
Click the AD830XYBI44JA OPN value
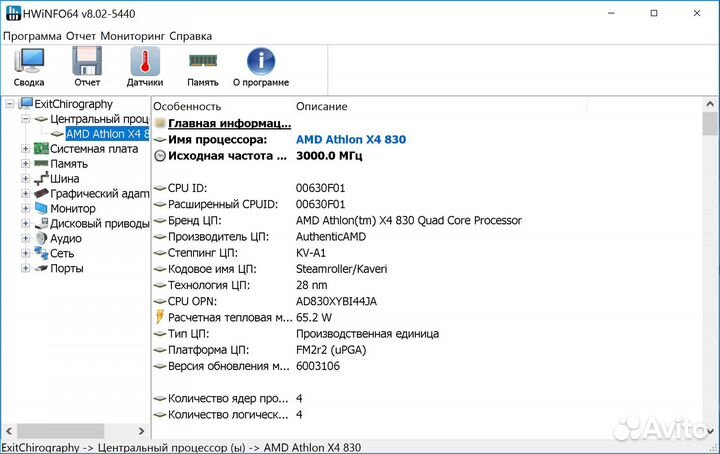(336, 301)
